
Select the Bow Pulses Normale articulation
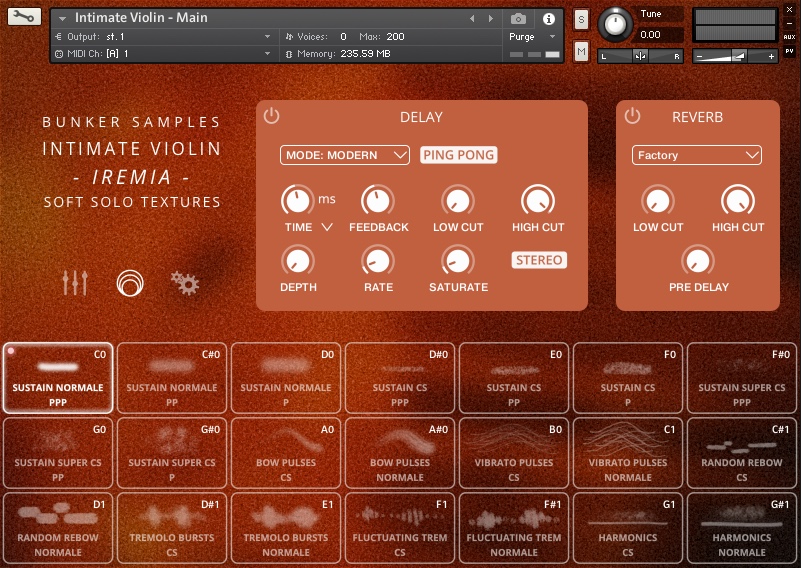coord(400,453)
